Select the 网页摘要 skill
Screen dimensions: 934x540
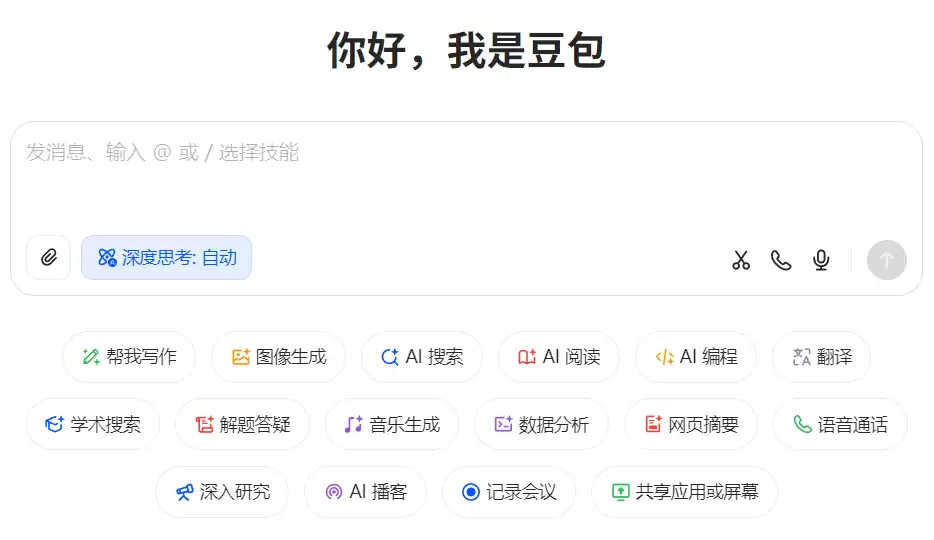[x=691, y=424]
